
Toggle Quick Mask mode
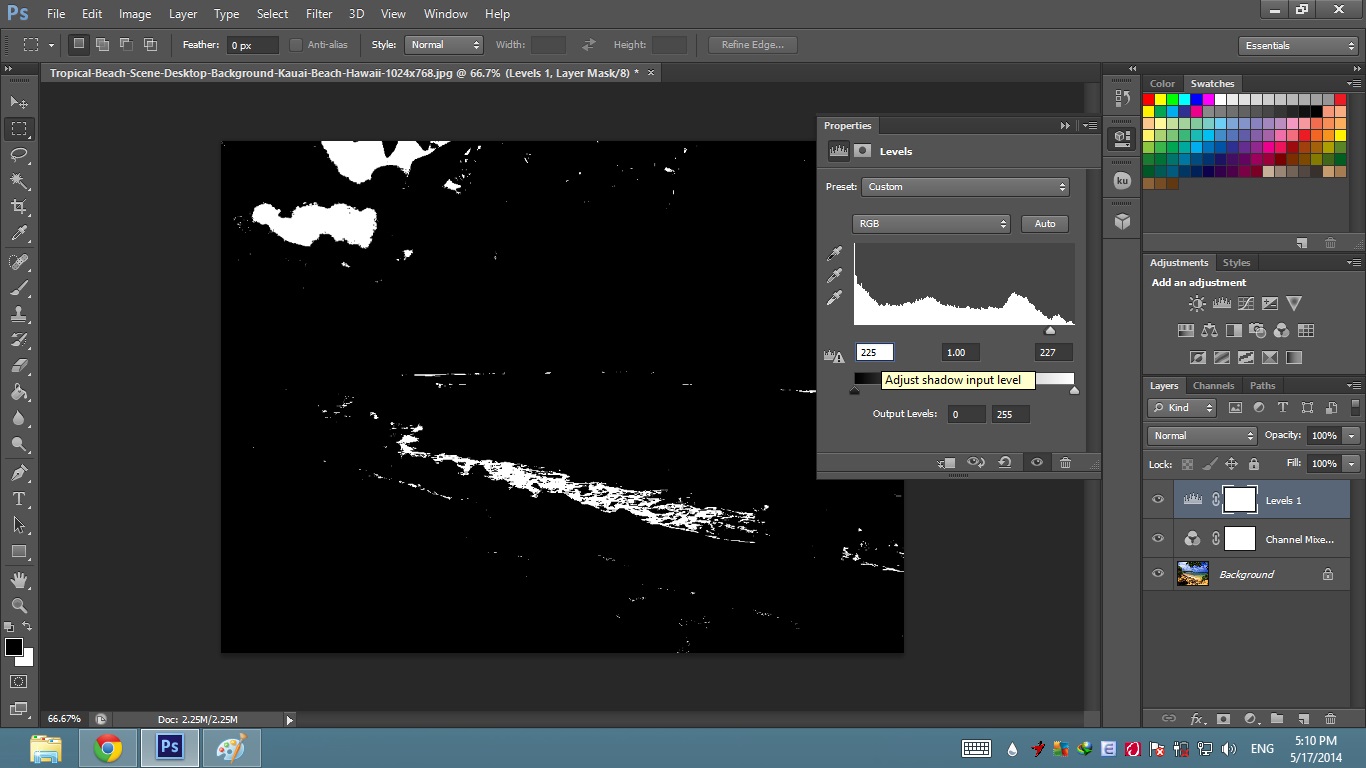(19, 681)
